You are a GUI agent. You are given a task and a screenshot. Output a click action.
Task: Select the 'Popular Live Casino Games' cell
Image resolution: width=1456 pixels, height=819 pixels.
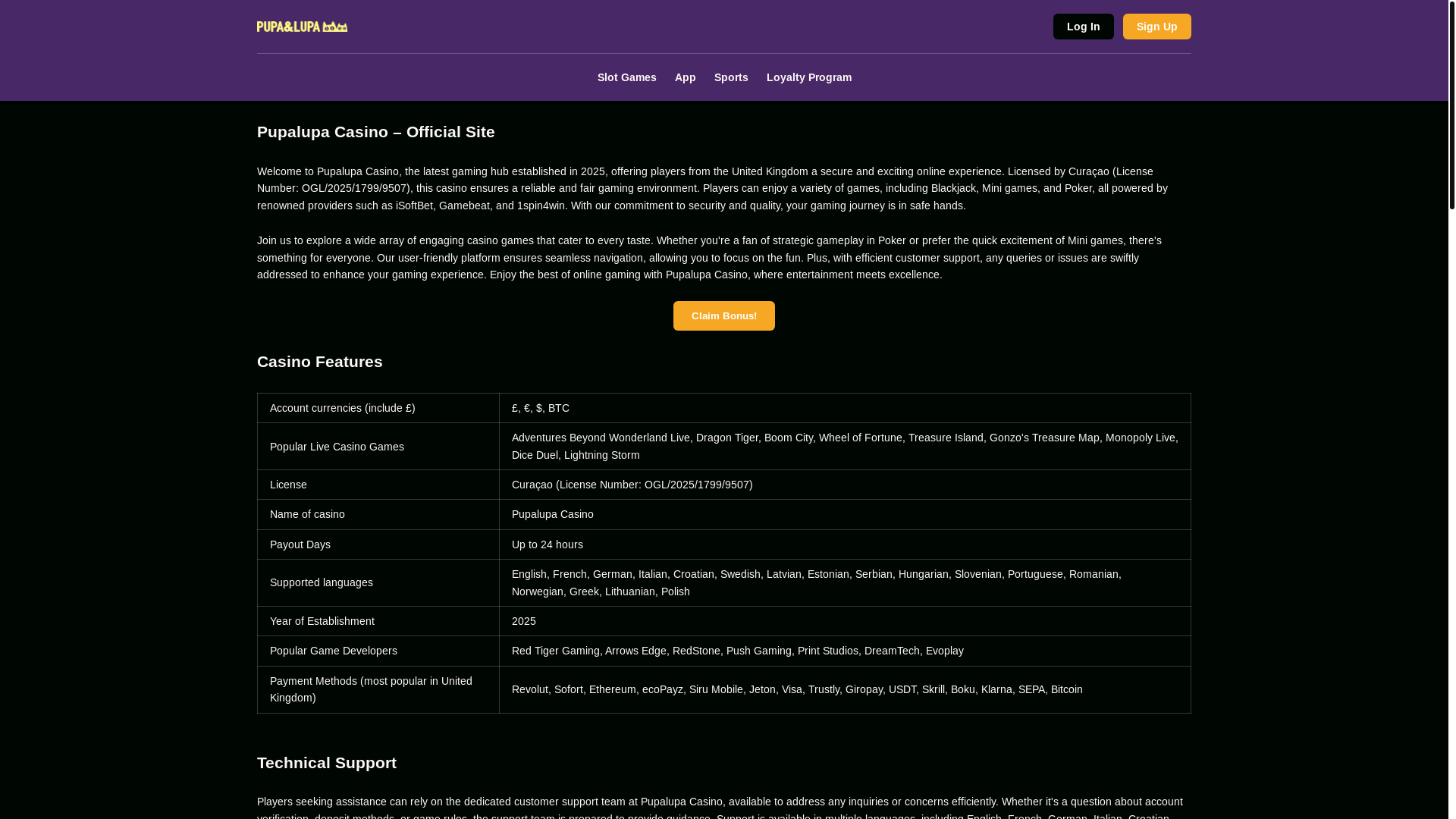[378, 447]
